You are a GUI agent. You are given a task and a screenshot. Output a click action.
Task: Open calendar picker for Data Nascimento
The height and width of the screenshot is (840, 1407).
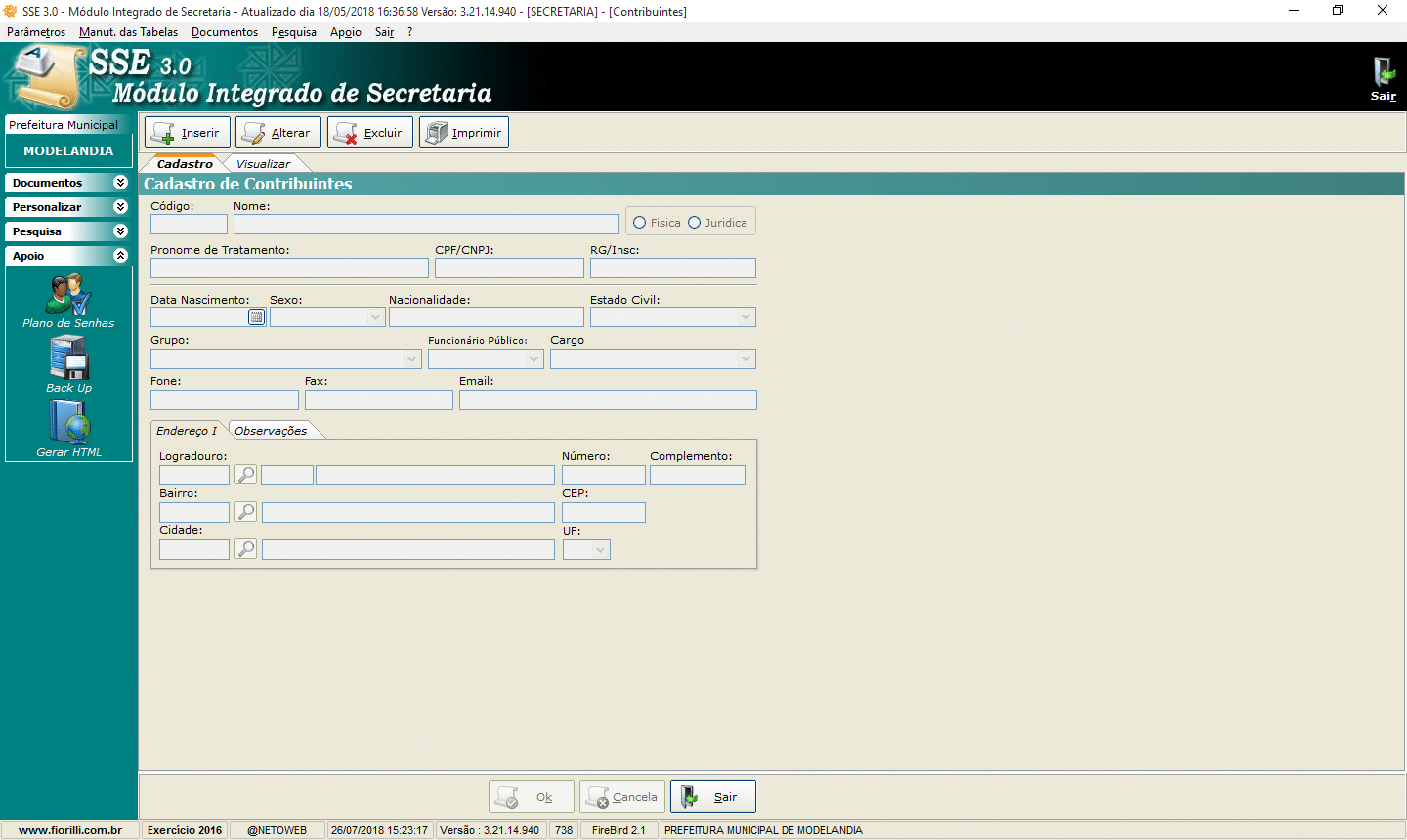(x=256, y=317)
